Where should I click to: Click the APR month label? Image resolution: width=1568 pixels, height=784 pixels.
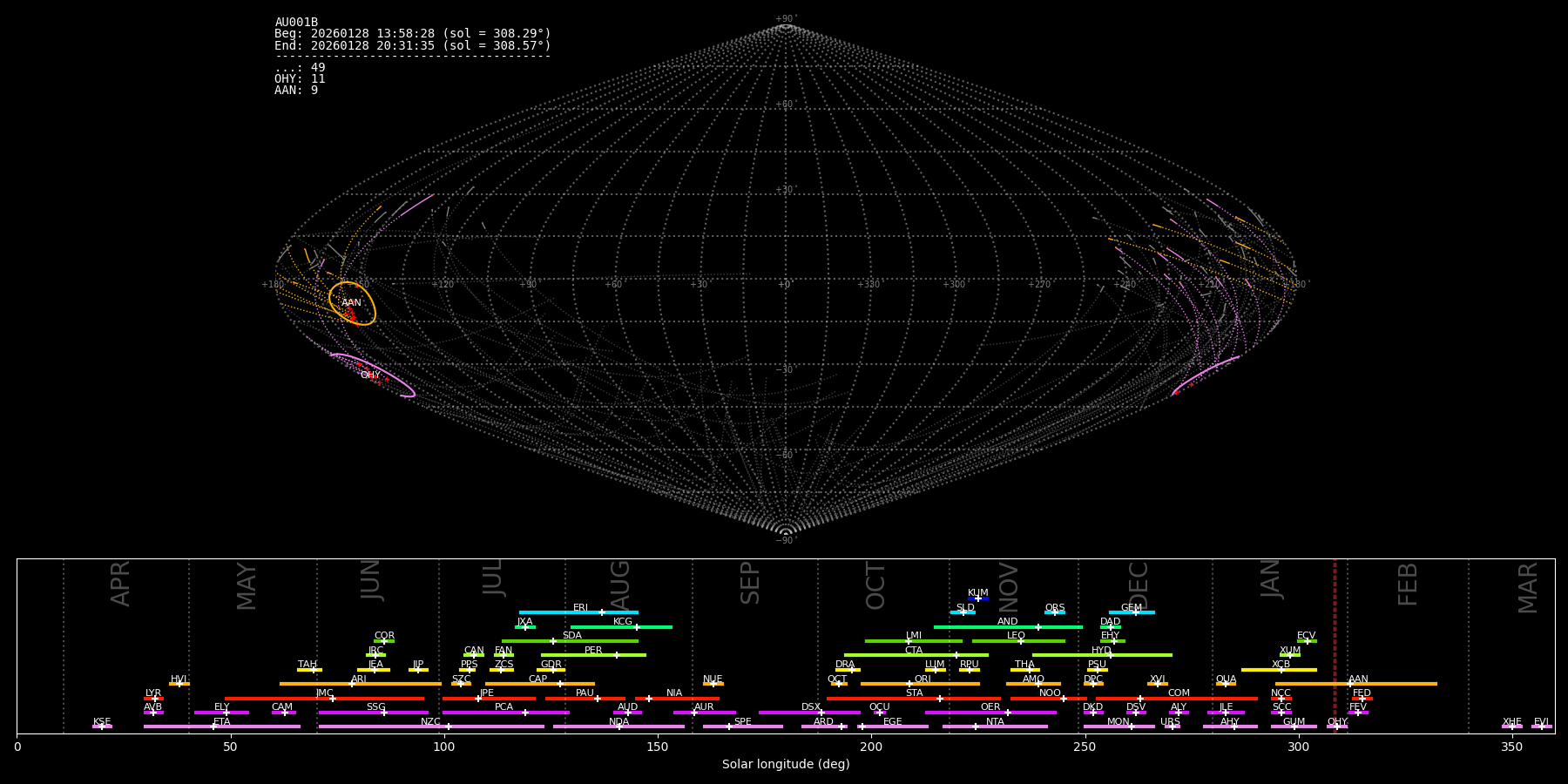(x=120, y=584)
